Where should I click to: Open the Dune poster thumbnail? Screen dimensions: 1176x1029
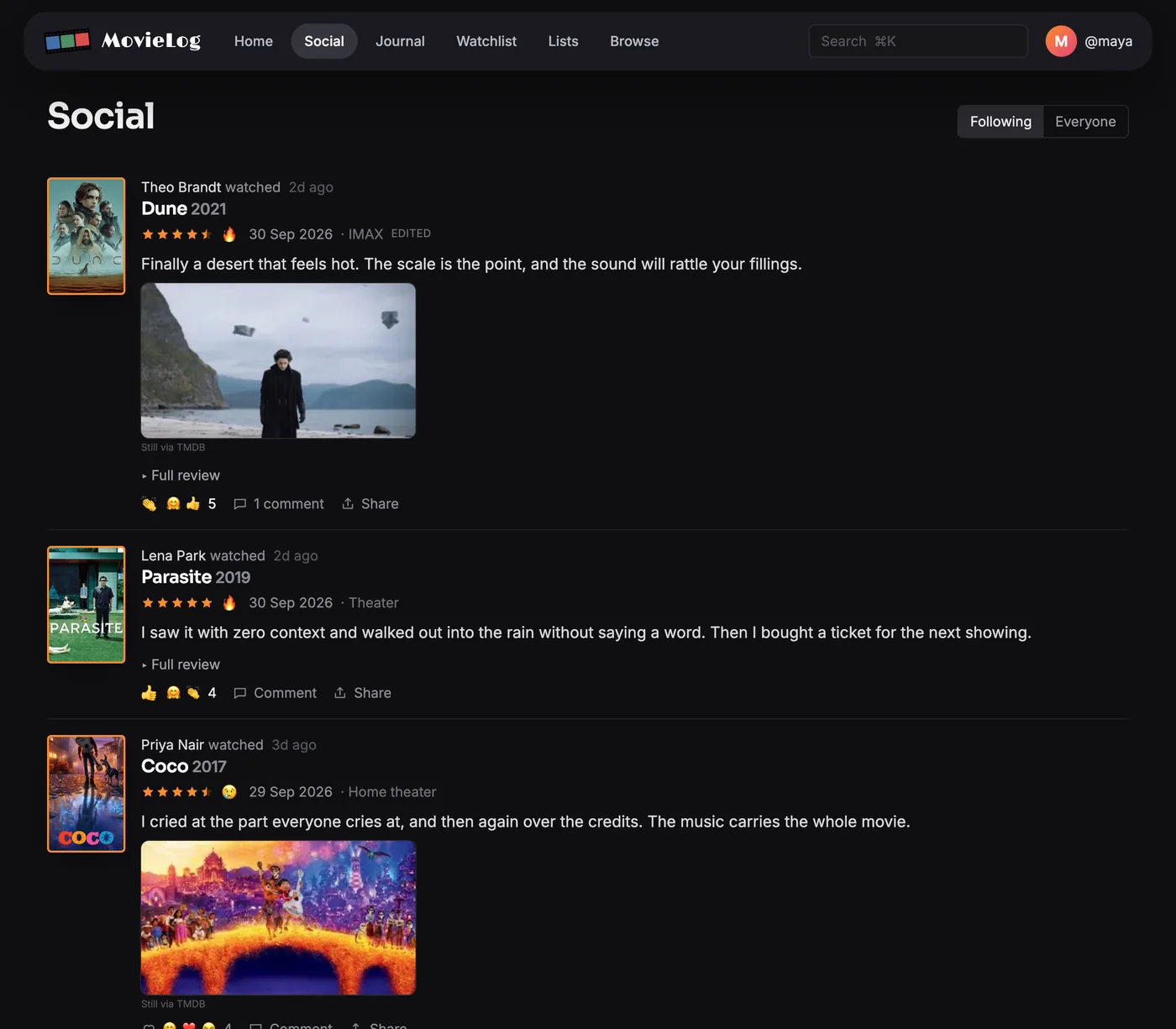click(87, 236)
